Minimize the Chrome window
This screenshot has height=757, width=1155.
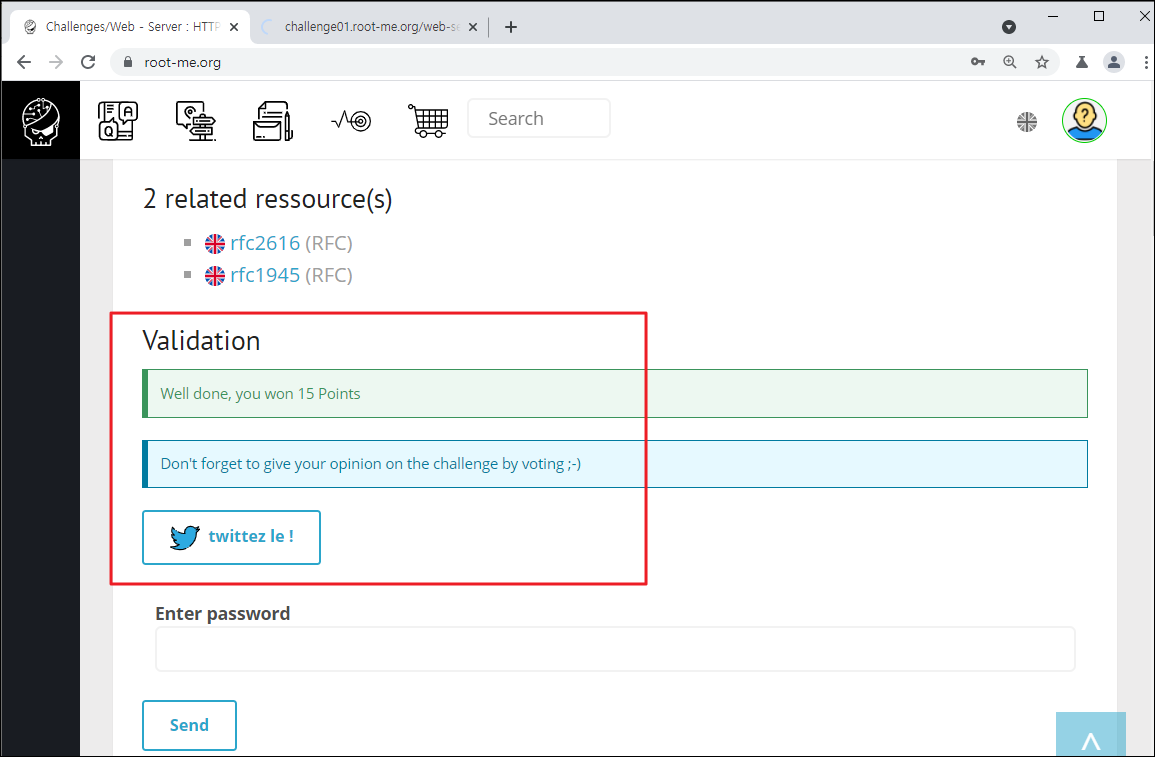point(1053,16)
